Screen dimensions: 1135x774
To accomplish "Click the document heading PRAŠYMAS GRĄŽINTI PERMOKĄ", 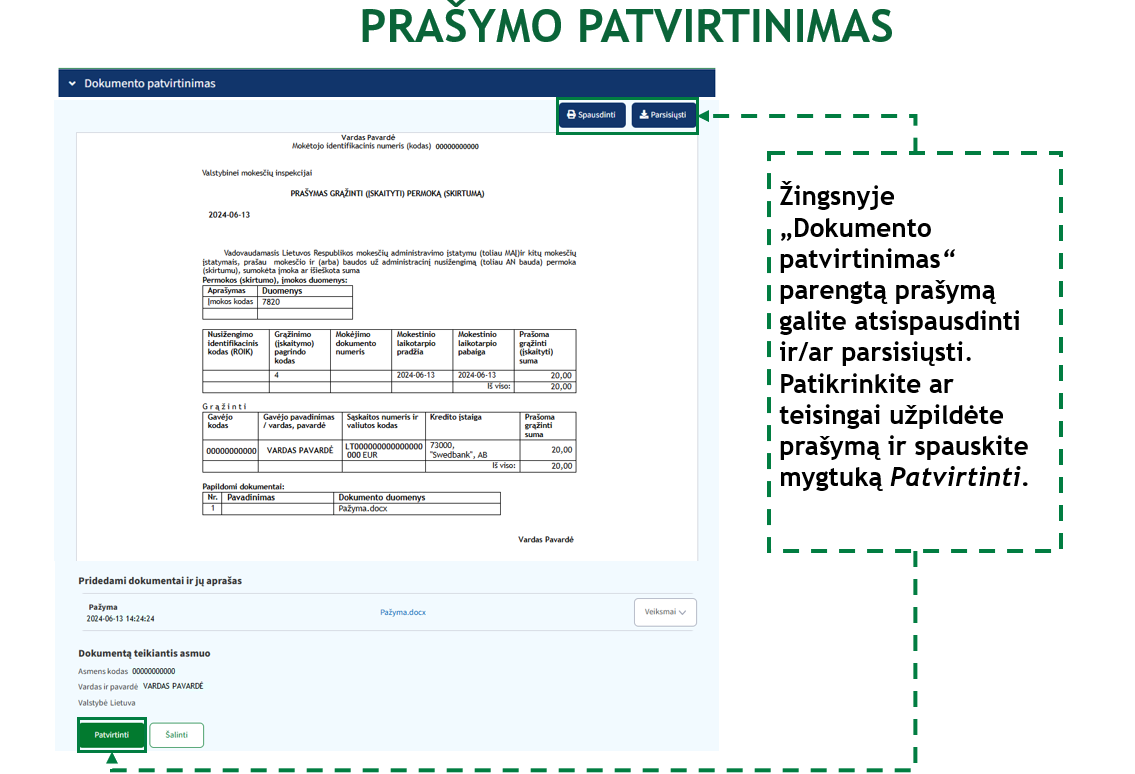I will click(387, 192).
